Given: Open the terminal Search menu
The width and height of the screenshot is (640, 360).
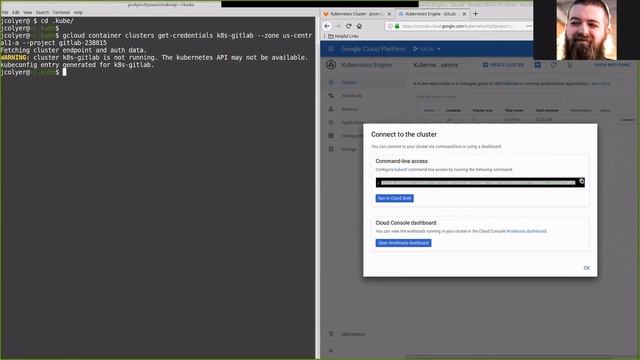Looking at the screenshot, I should pyautogui.click(x=42, y=13).
